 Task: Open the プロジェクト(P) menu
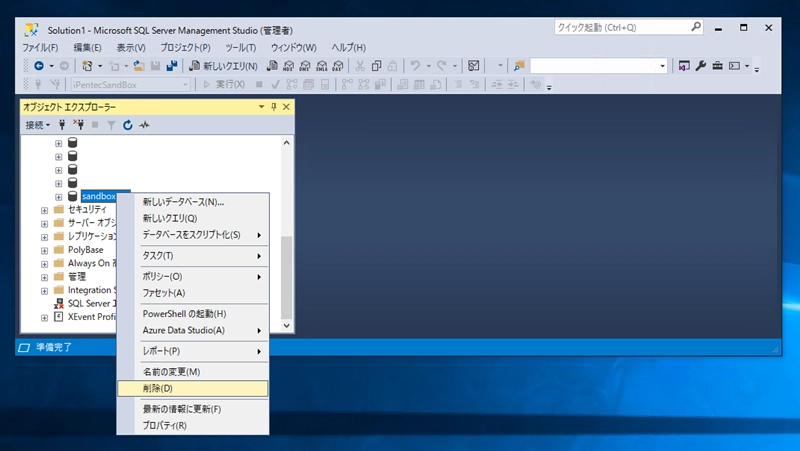coord(185,47)
